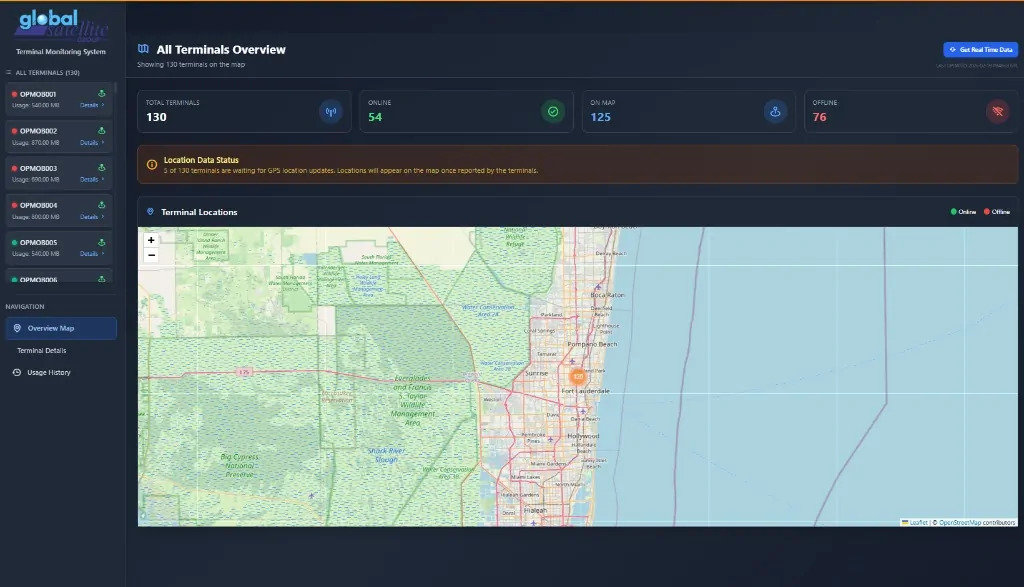The height and width of the screenshot is (587, 1024).
Task: Open Details for terminal OPMOB002
Action: click(91, 142)
